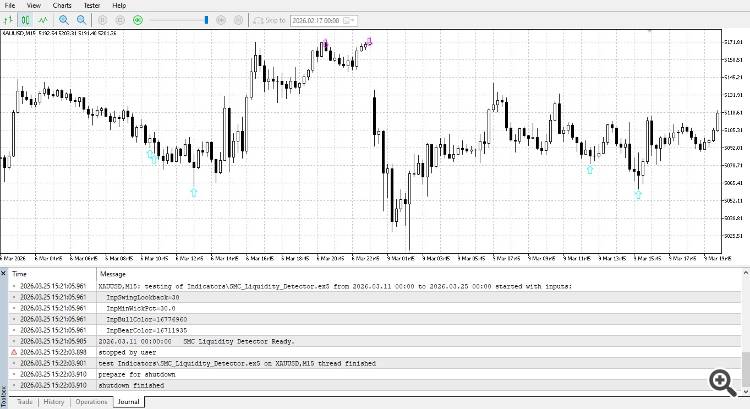Open the Charts menu

pyautogui.click(x=62, y=5)
